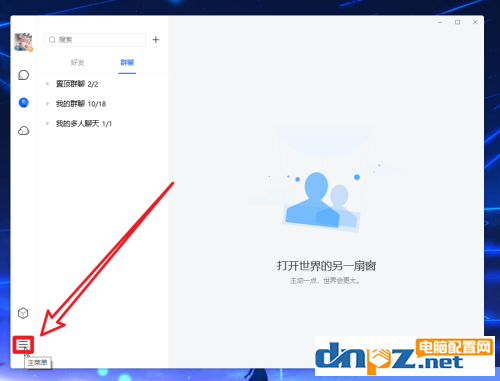
Task: Open the cube app center icon
Action: click(x=23, y=313)
